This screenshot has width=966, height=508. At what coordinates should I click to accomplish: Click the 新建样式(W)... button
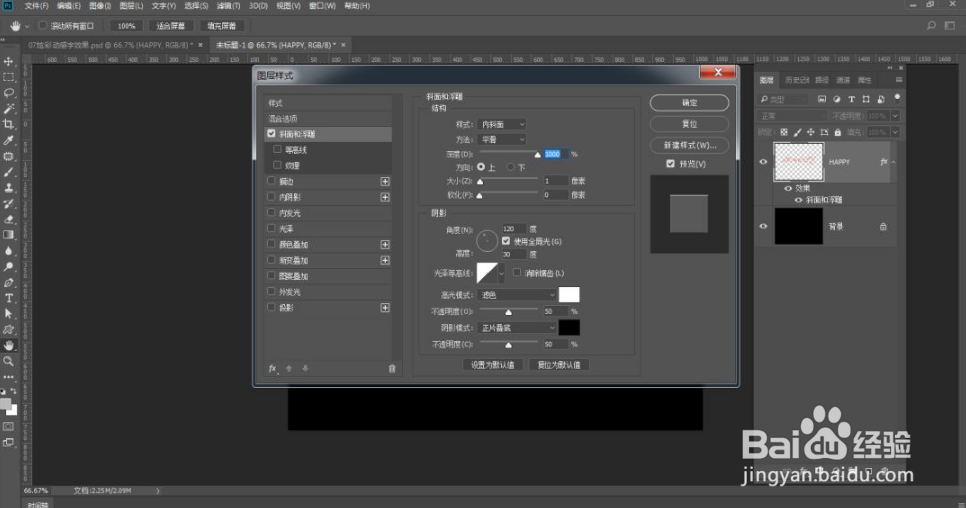[689, 145]
